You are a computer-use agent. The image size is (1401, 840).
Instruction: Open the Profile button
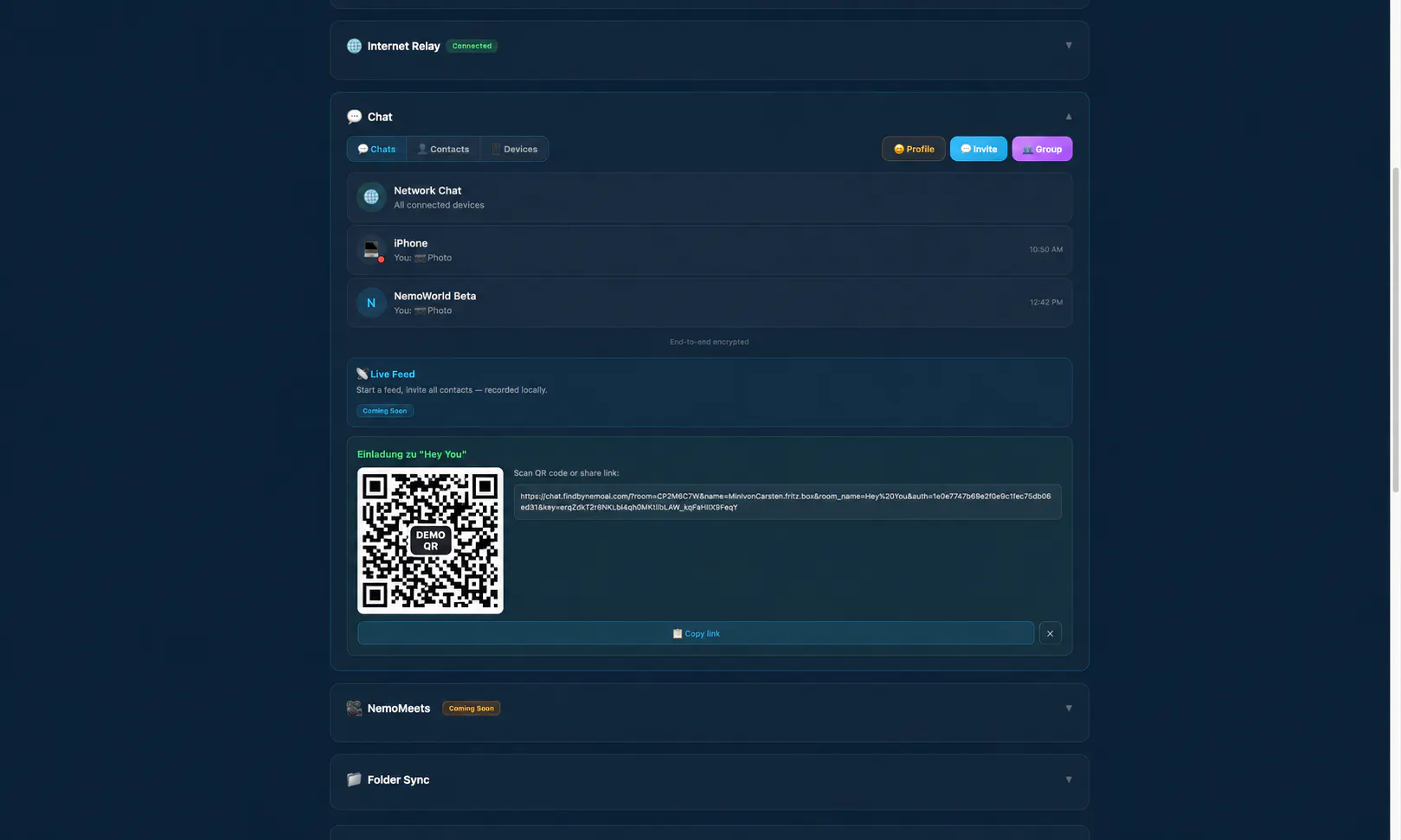(x=914, y=149)
